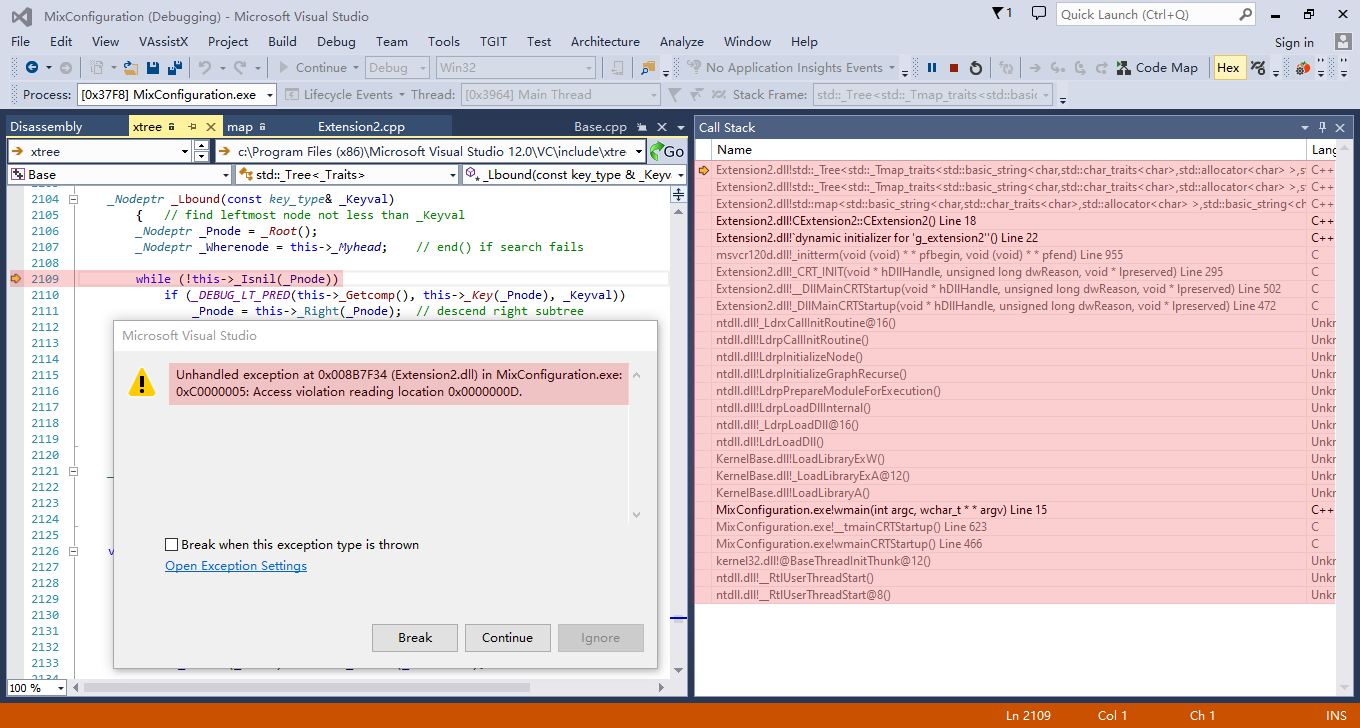The image size is (1360, 728).
Task: Click the Break button in the exception dialog
Action: [414, 637]
